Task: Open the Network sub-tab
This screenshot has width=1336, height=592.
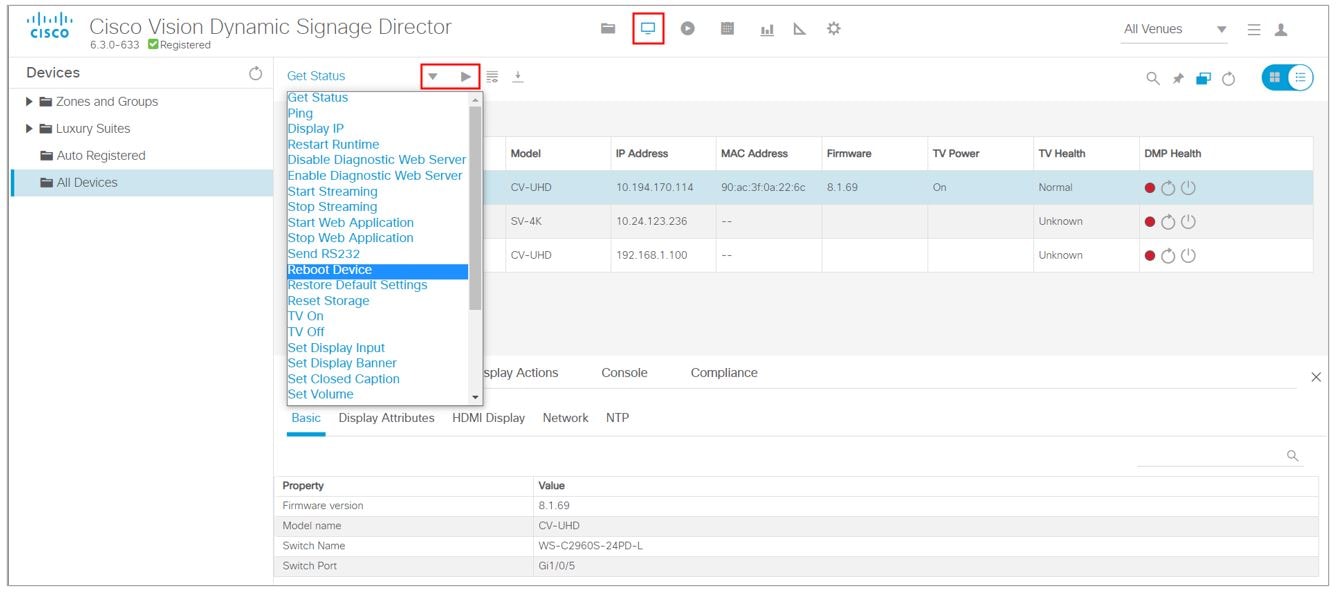Action: tap(565, 418)
